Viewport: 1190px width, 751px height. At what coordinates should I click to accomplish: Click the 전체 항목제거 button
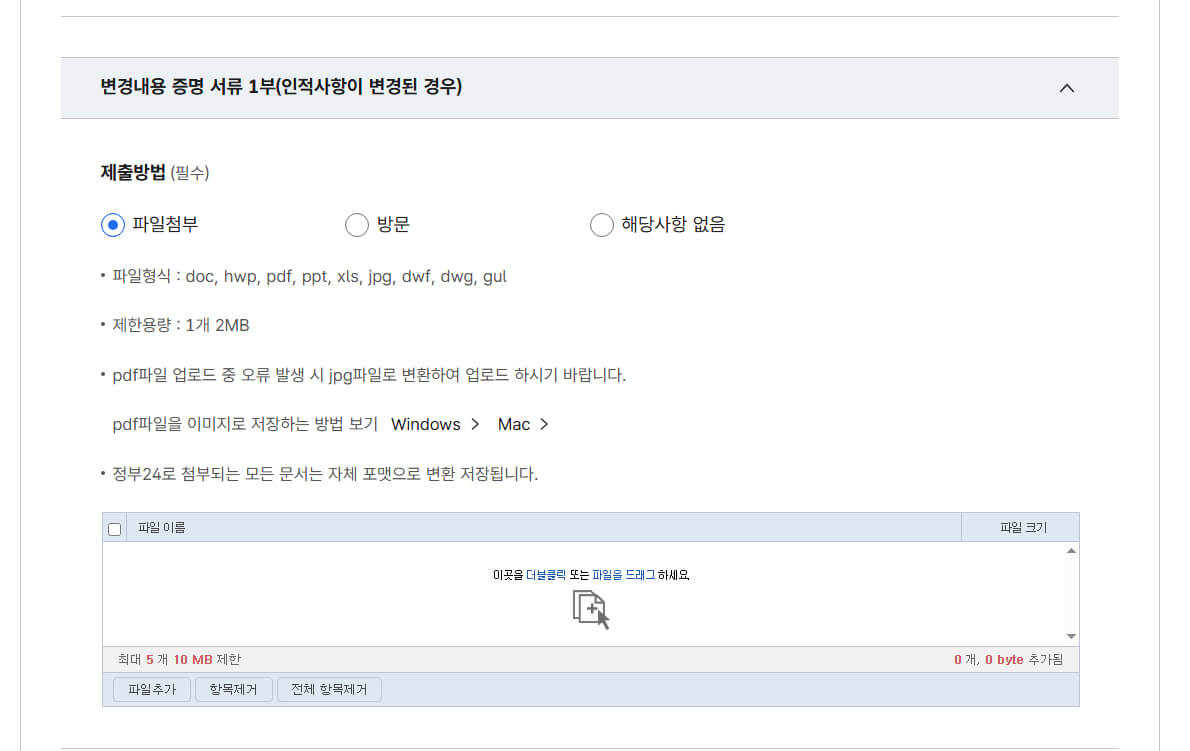click(x=330, y=689)
